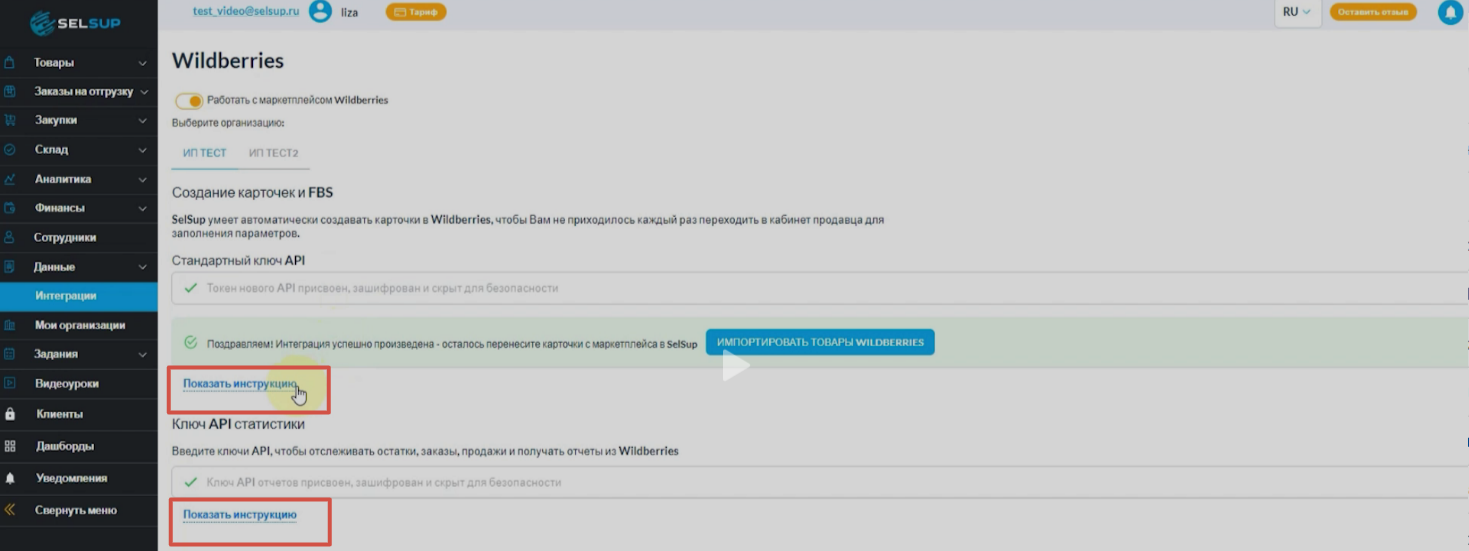Screen dimensions: 1469x551
Task: Click the double-arrow collapse menu icon
Action: pos(10,510)
